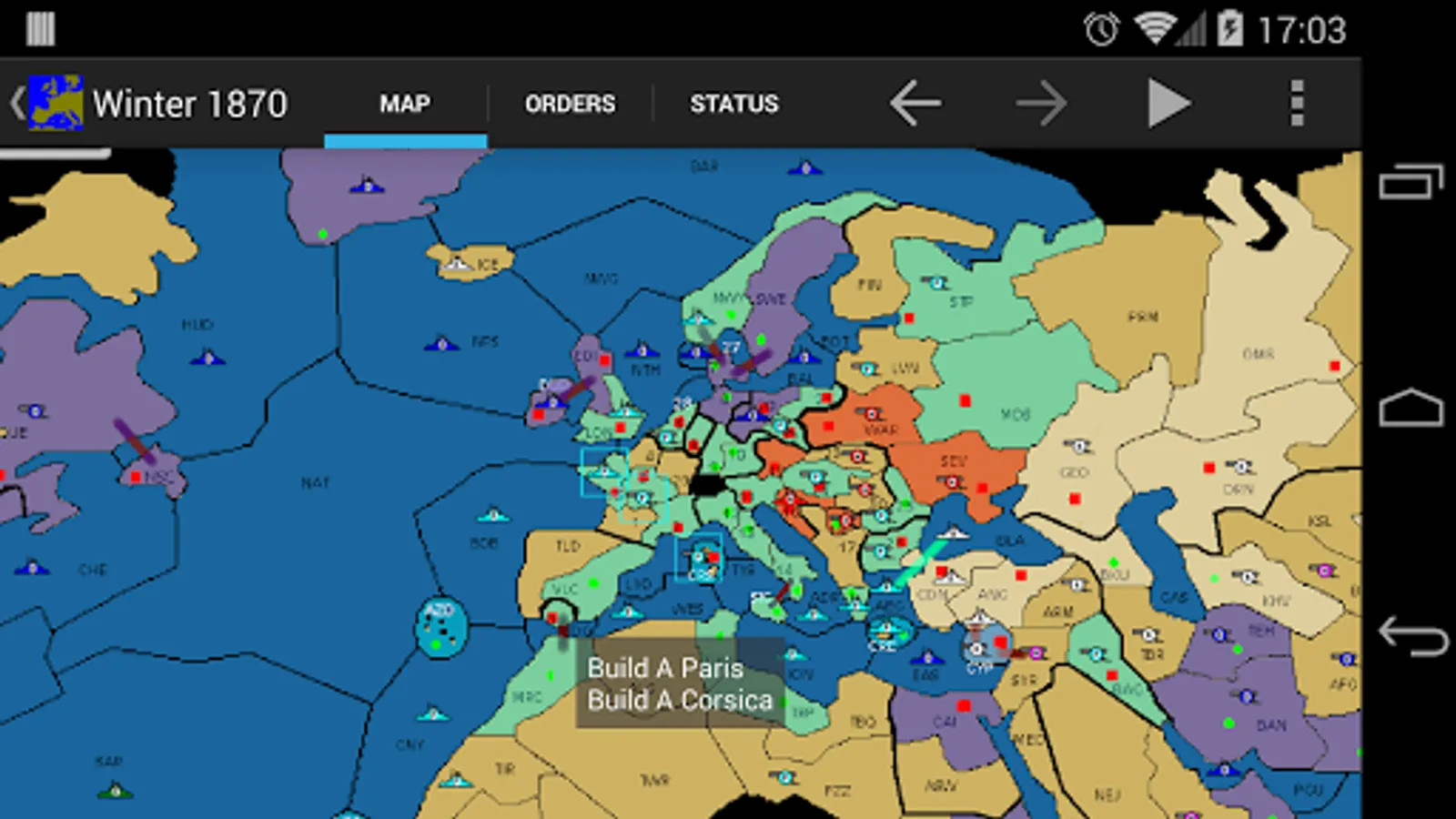
Task: Tap the NEJ province label
Action: click(1107, 794)
